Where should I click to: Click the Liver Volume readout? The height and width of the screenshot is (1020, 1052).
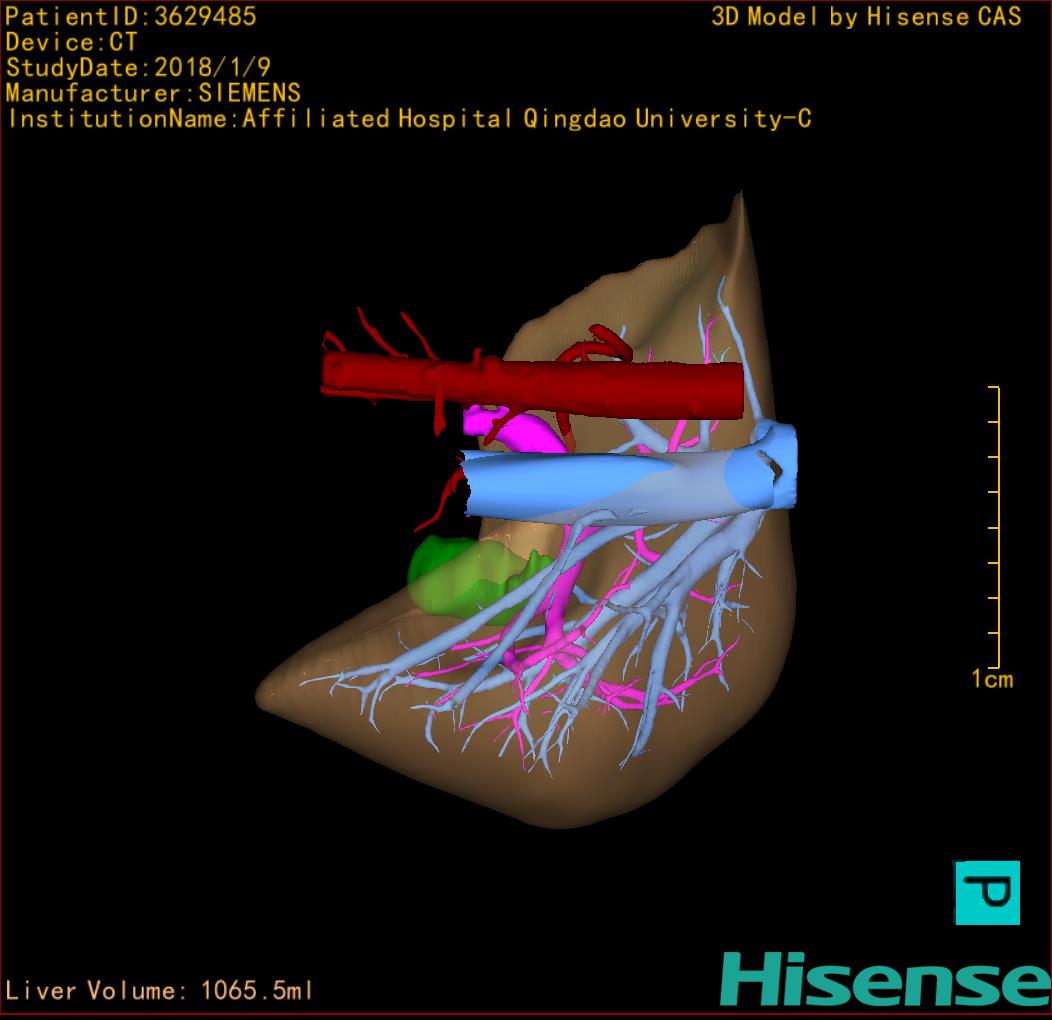coord(160,991)
